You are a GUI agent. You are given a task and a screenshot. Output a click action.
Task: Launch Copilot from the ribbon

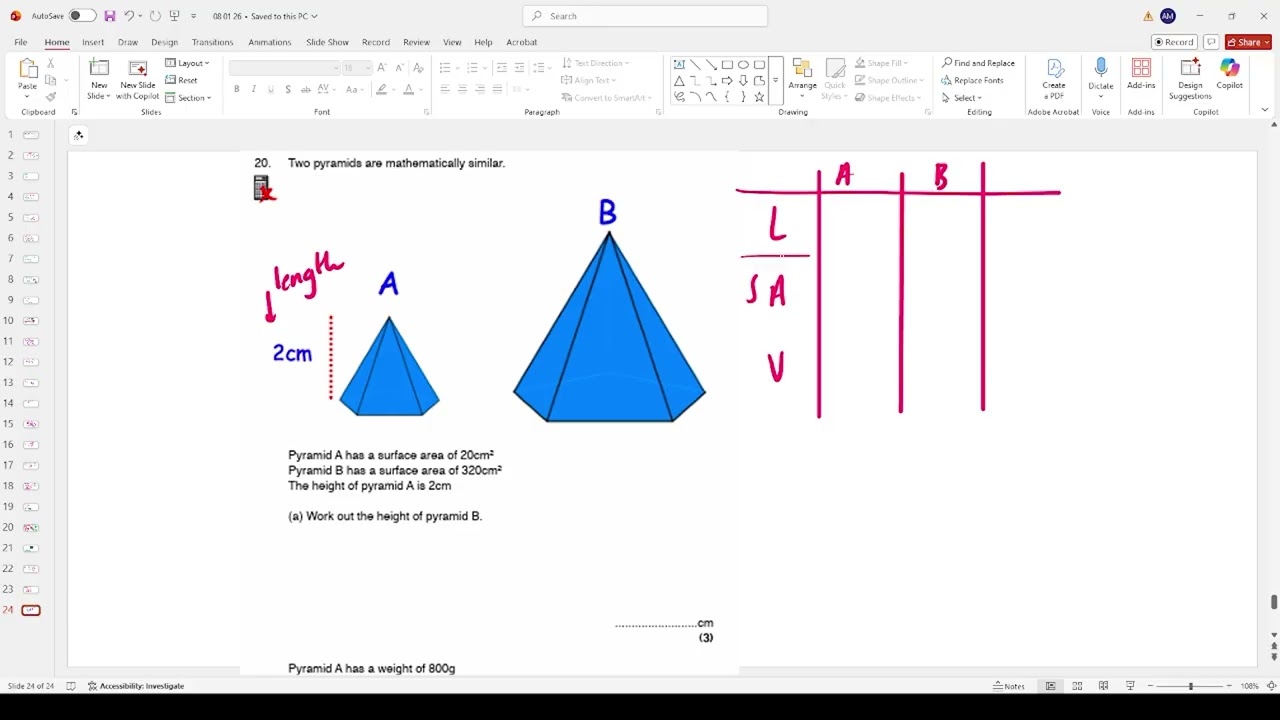click(1229, 75)
